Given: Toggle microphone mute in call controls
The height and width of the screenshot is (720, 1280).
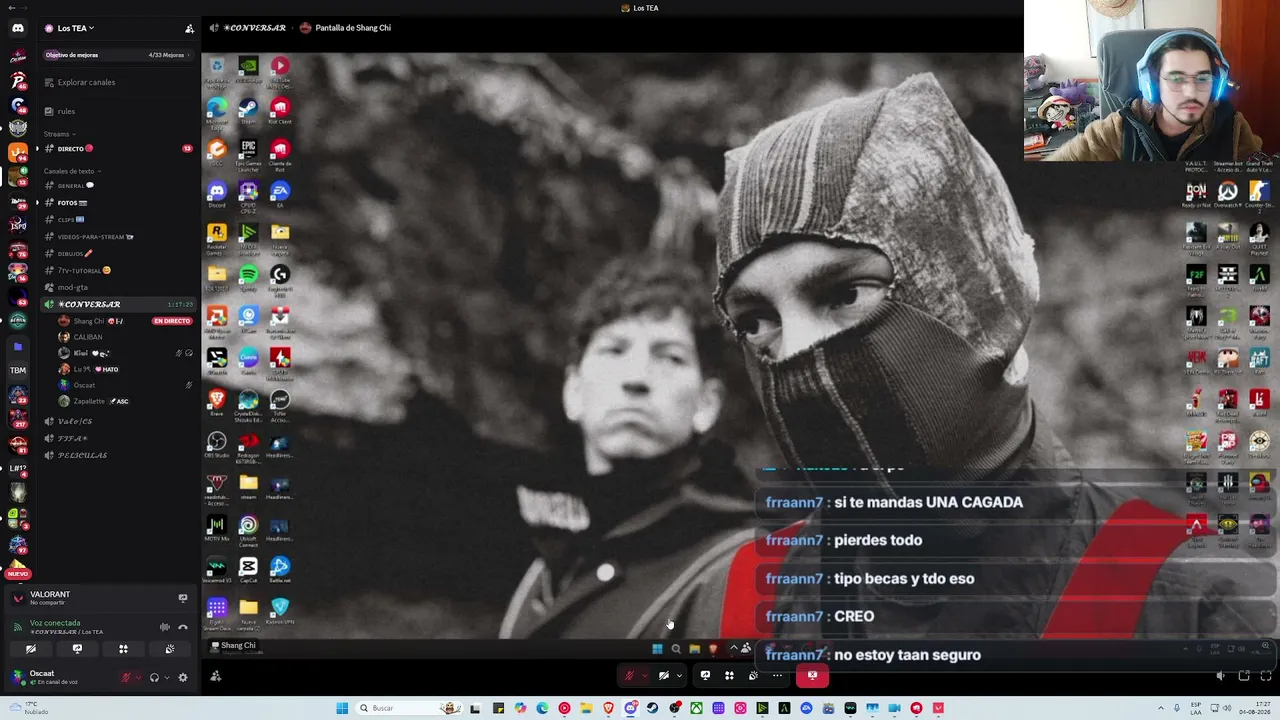Looking at the screenshot, I should click(x=630, y=676).
